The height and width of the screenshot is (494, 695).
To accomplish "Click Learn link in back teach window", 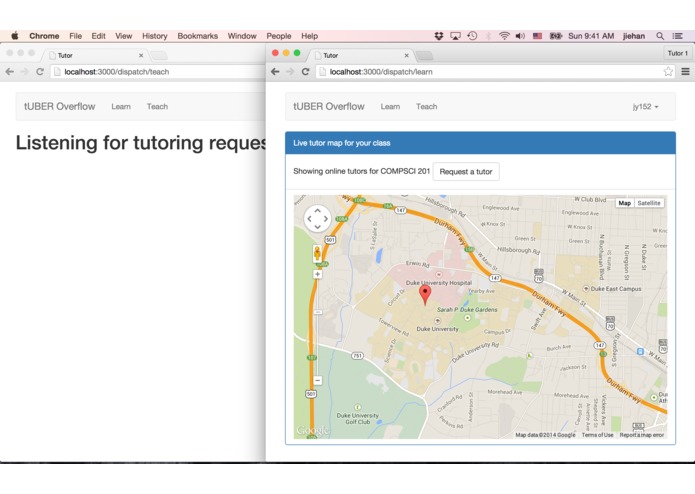I will (x=121, y=107).
